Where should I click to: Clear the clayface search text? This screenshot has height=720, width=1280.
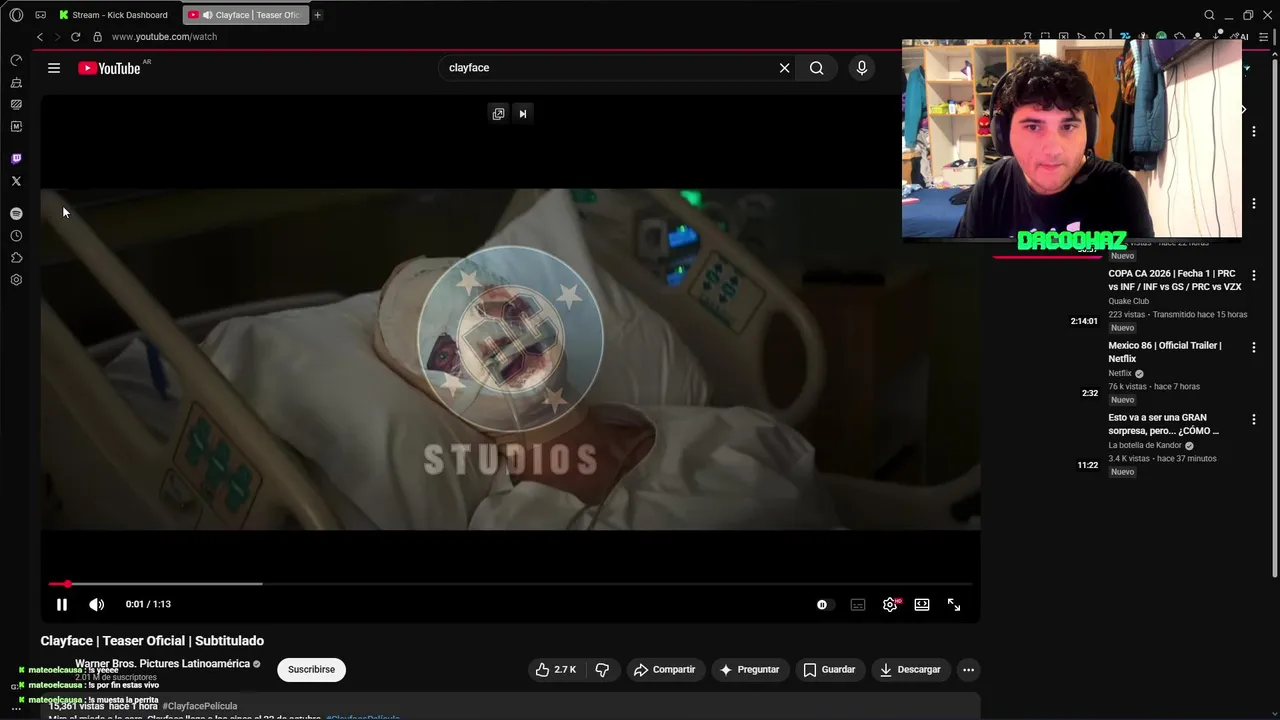click(785, 68)
